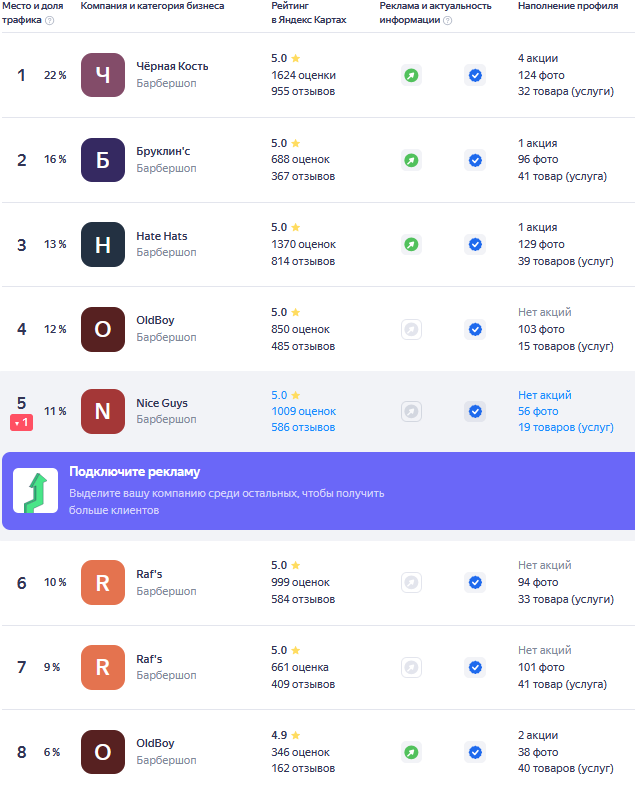Image resolution: width=635 pixels, height=790 pixels.
Task: Click the '586 отзывов' link for Nice Guys
Action: (303, 427)
